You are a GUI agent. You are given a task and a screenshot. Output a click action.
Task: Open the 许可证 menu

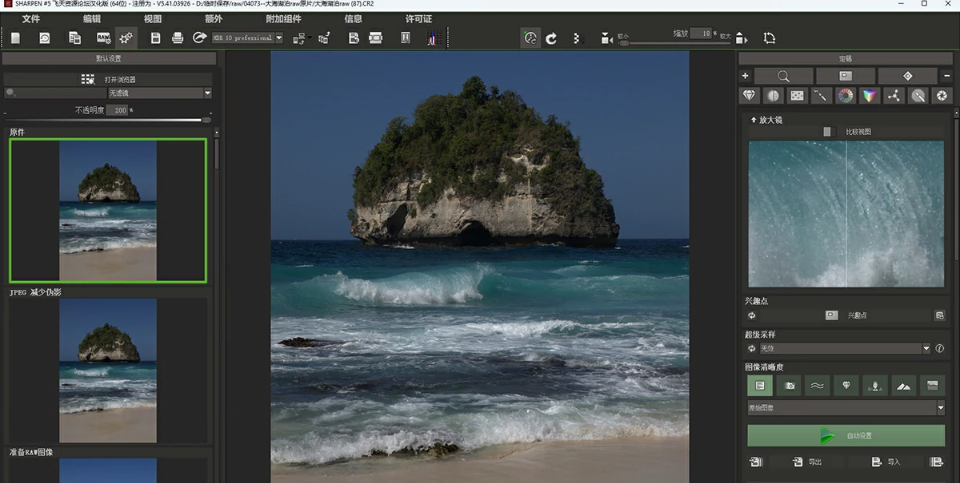click(419, 19)
